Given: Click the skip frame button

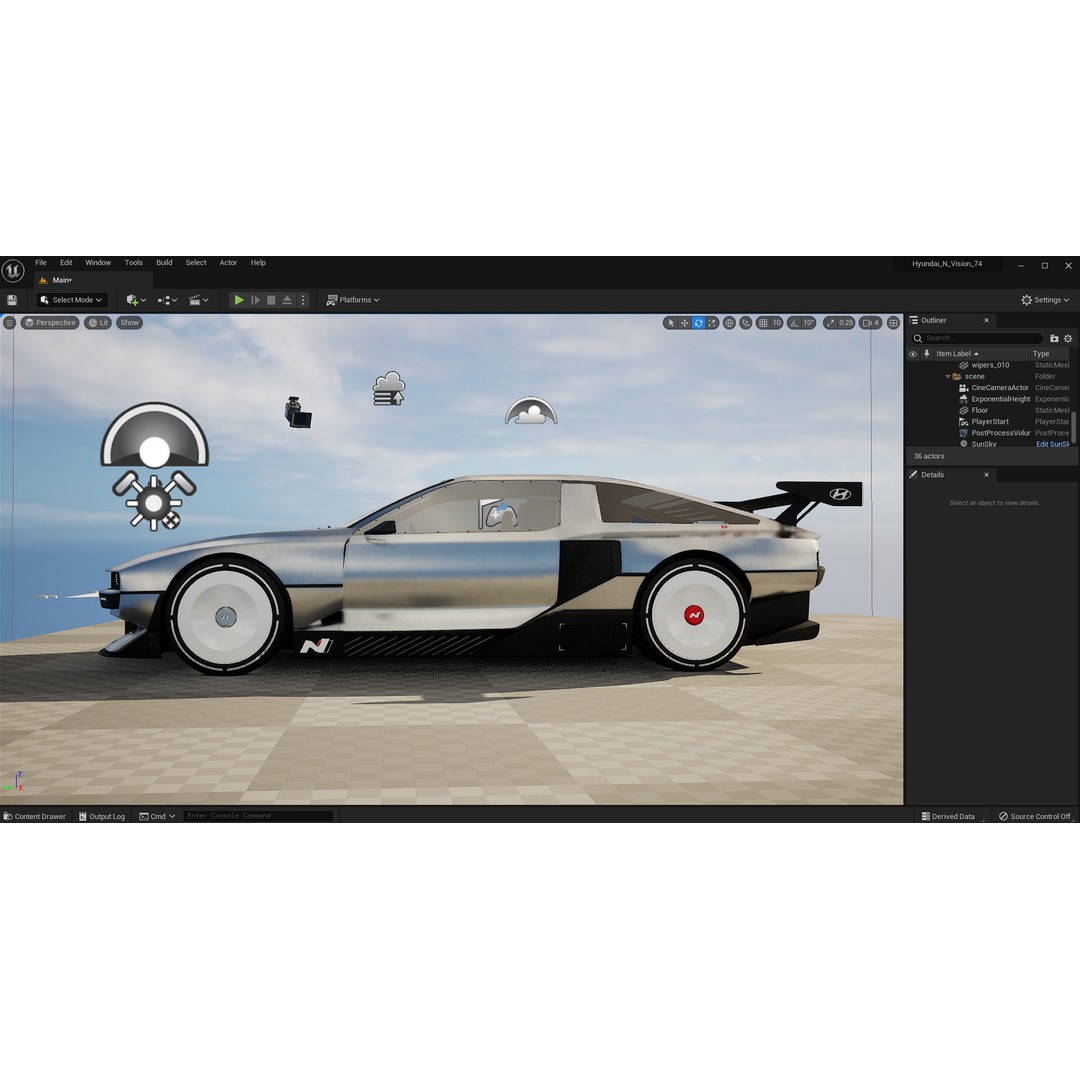Looking at the screenshot, I should click(256, 300).
